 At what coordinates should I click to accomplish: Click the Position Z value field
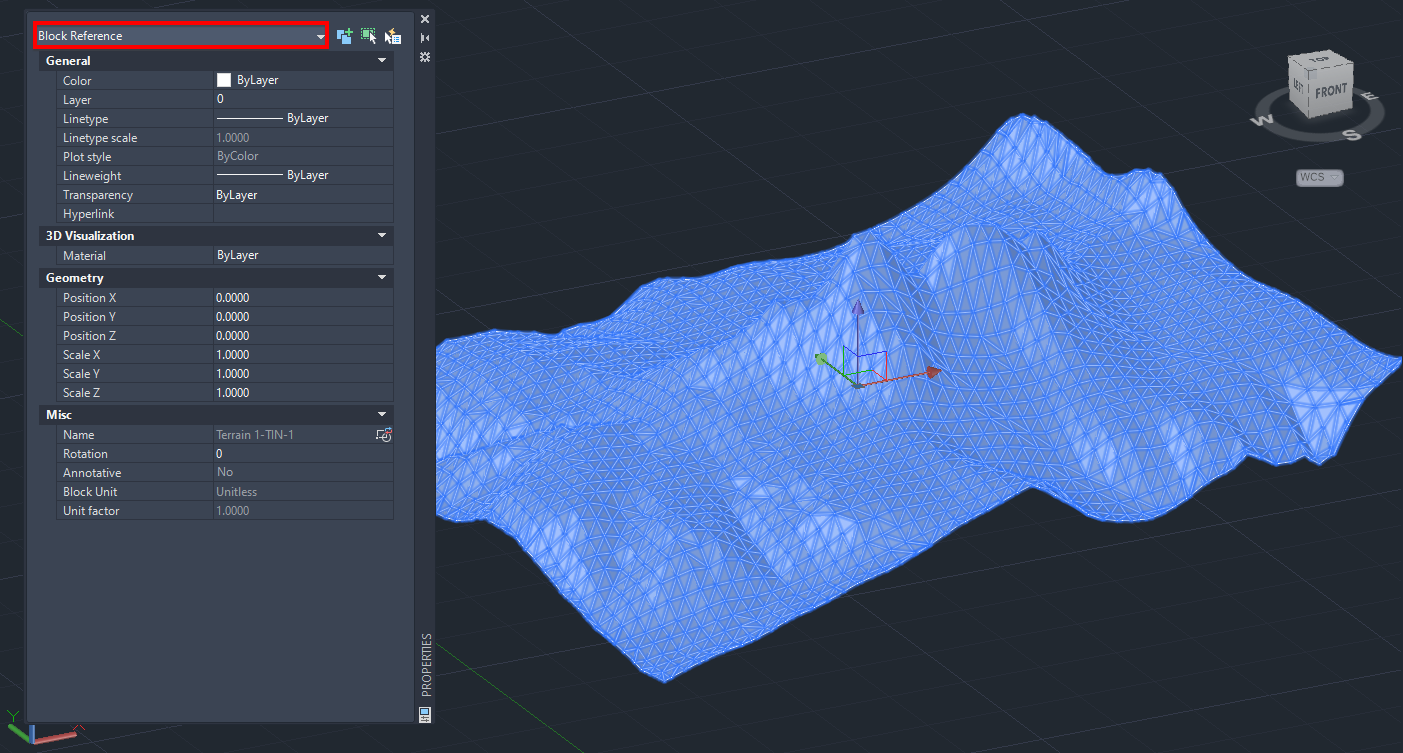pyautogui.click(x=303, y=336)
